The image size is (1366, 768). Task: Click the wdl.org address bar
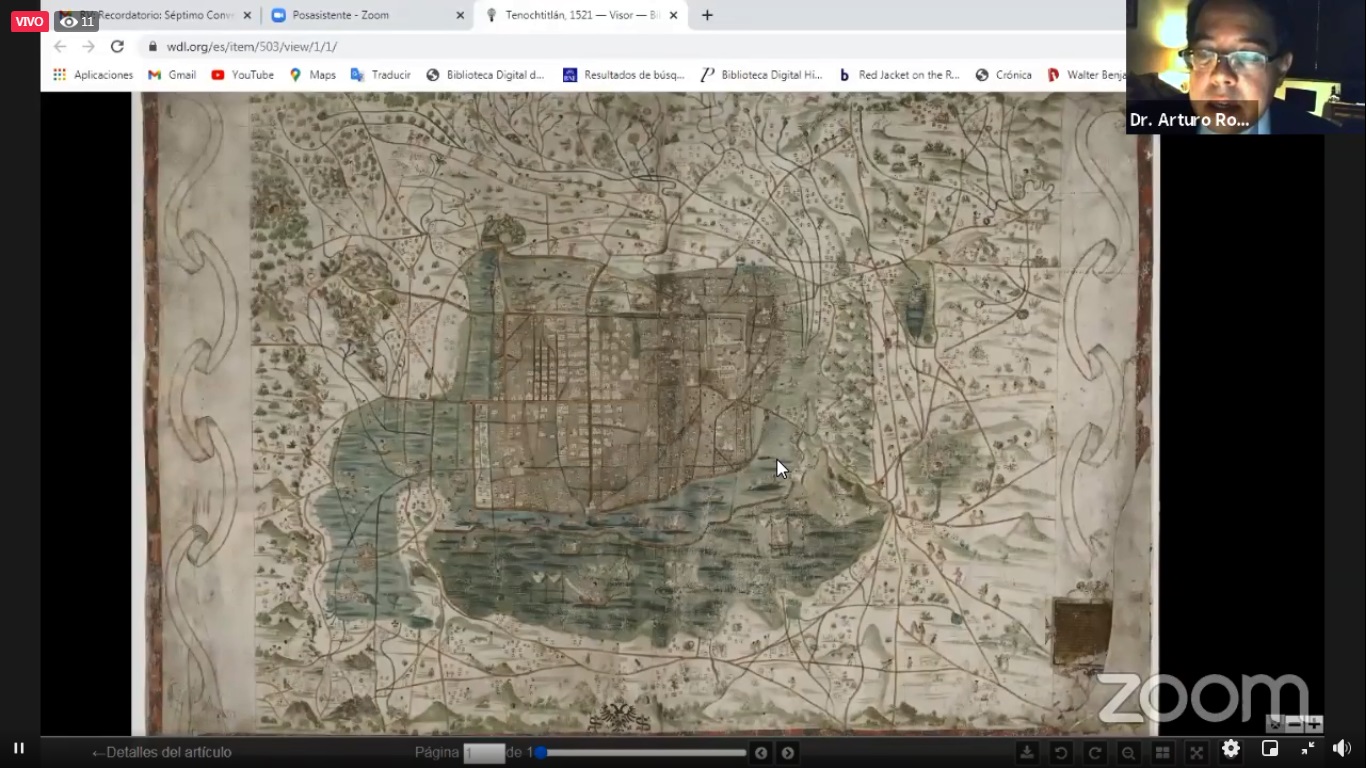[630, 46]
